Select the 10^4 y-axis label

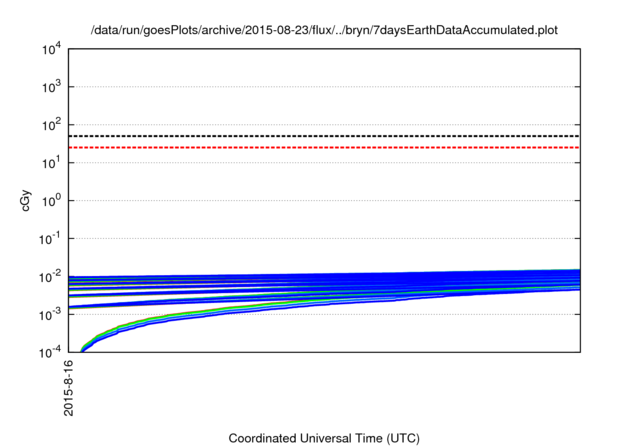(x=52, y=50)
